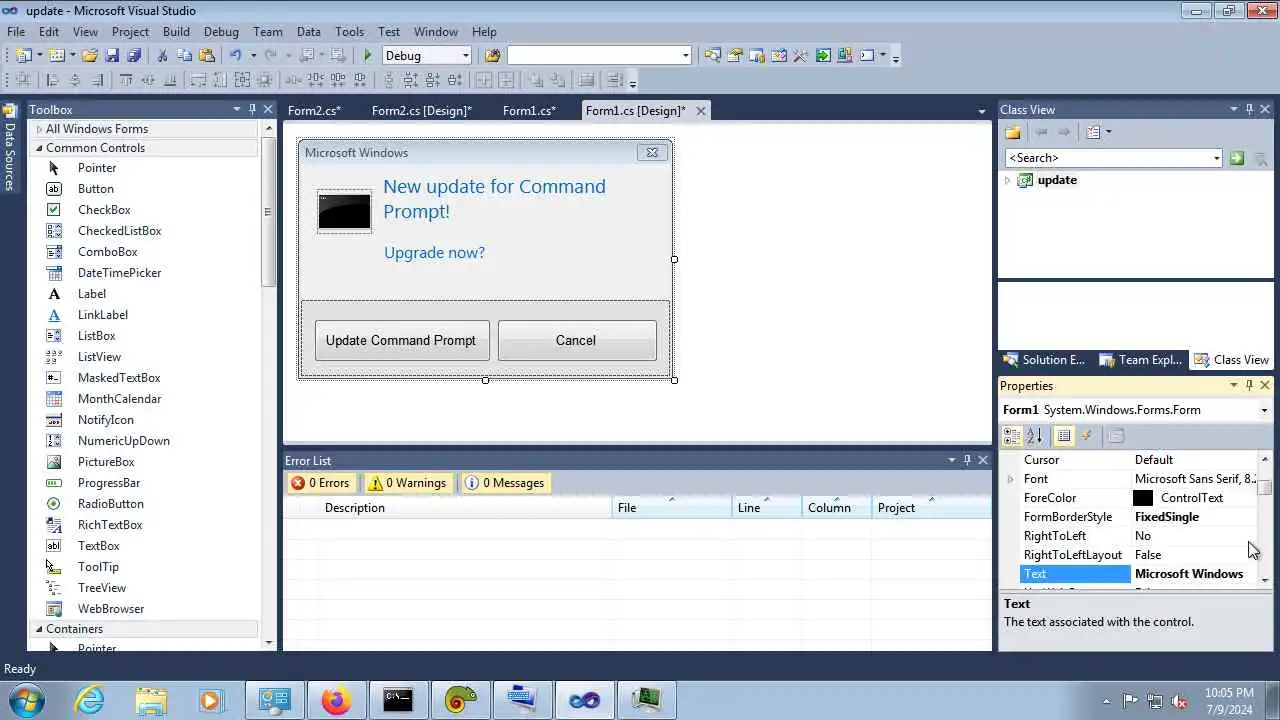Select the Button tool in the Toolbox

pos(96,189)
